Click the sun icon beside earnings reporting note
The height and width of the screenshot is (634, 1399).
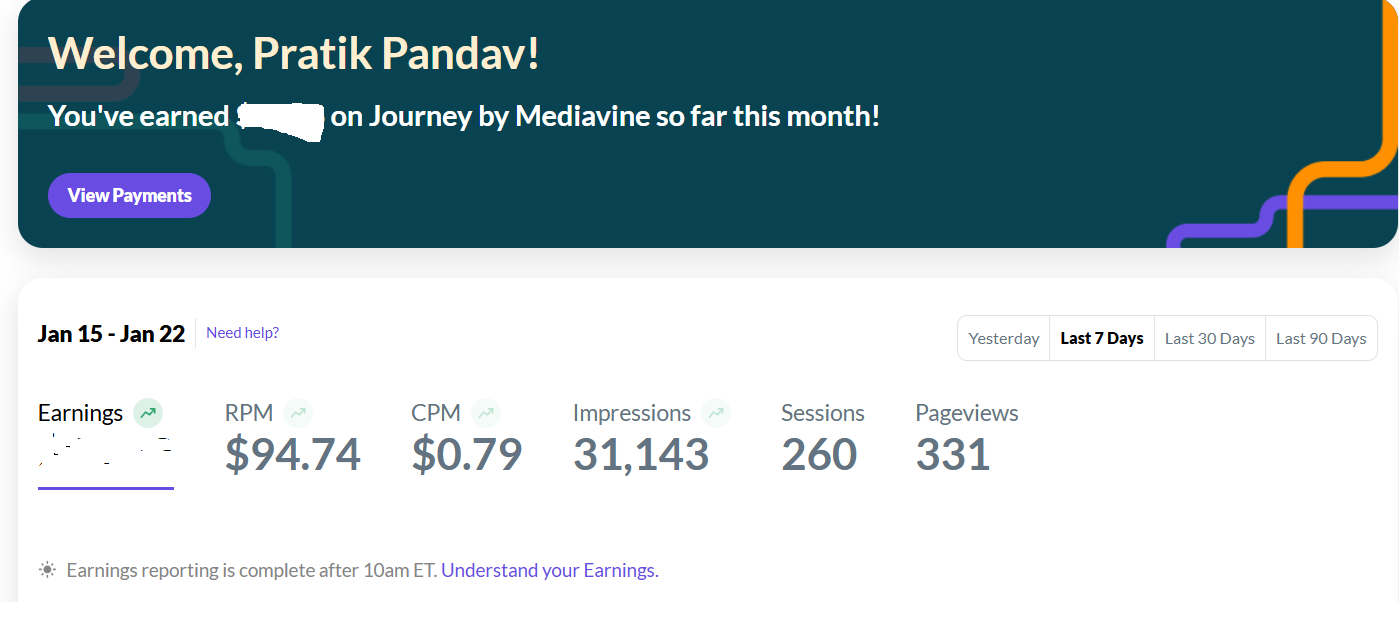pyautogui.click(x=47, y=570)
